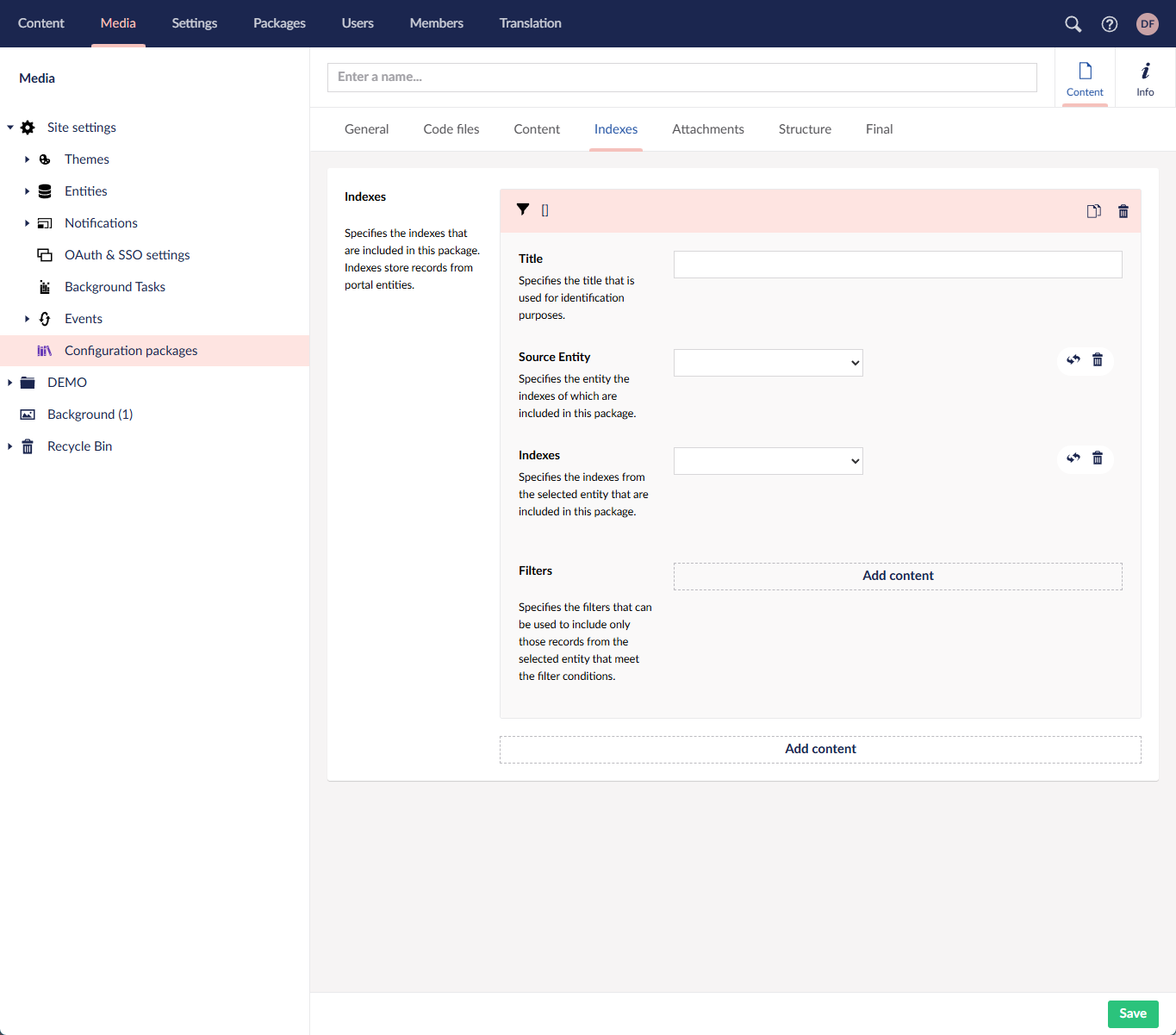Click Add content under Filters
Image resolution: width=1176 pixels, height=1035 pixels.
pyautogui.click(x=898, y=577)
